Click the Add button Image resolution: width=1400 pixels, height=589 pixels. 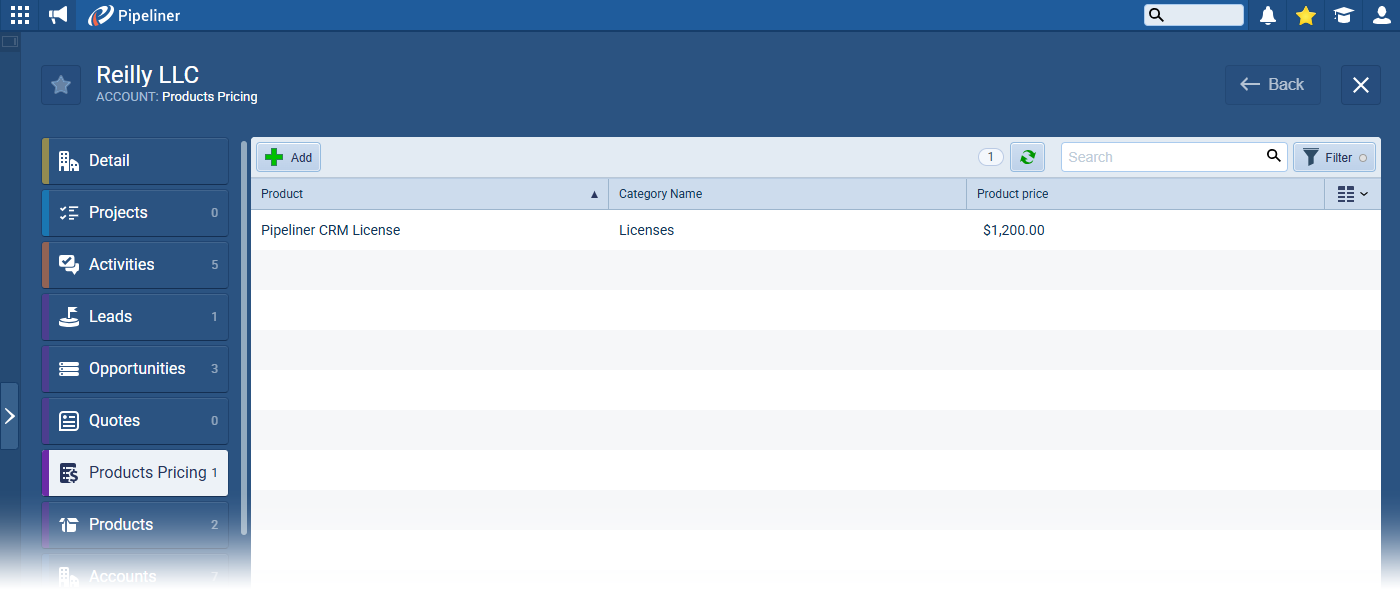point(289,157)
